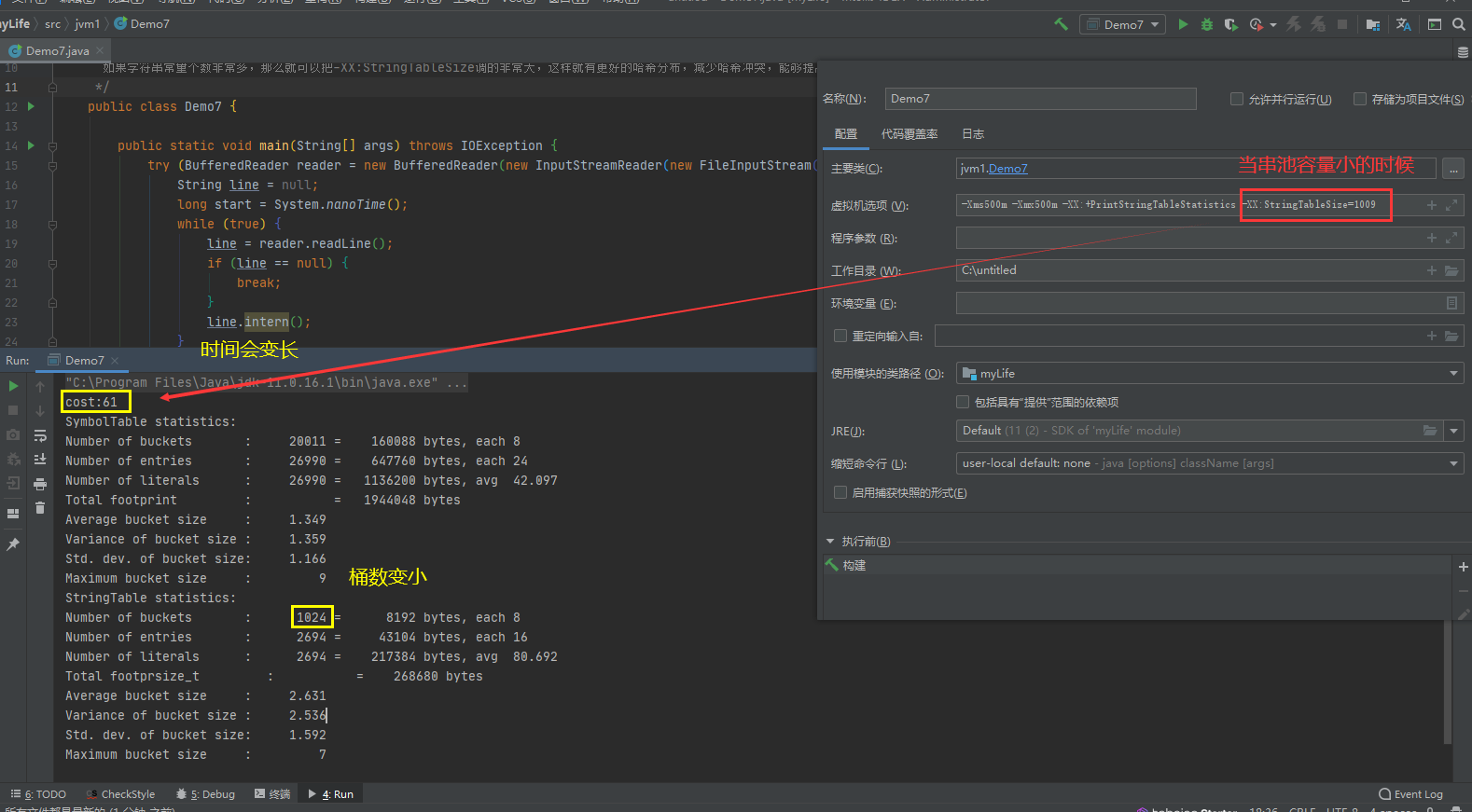
Task: Click the src breadcrumb
Action: click(52, 24)
